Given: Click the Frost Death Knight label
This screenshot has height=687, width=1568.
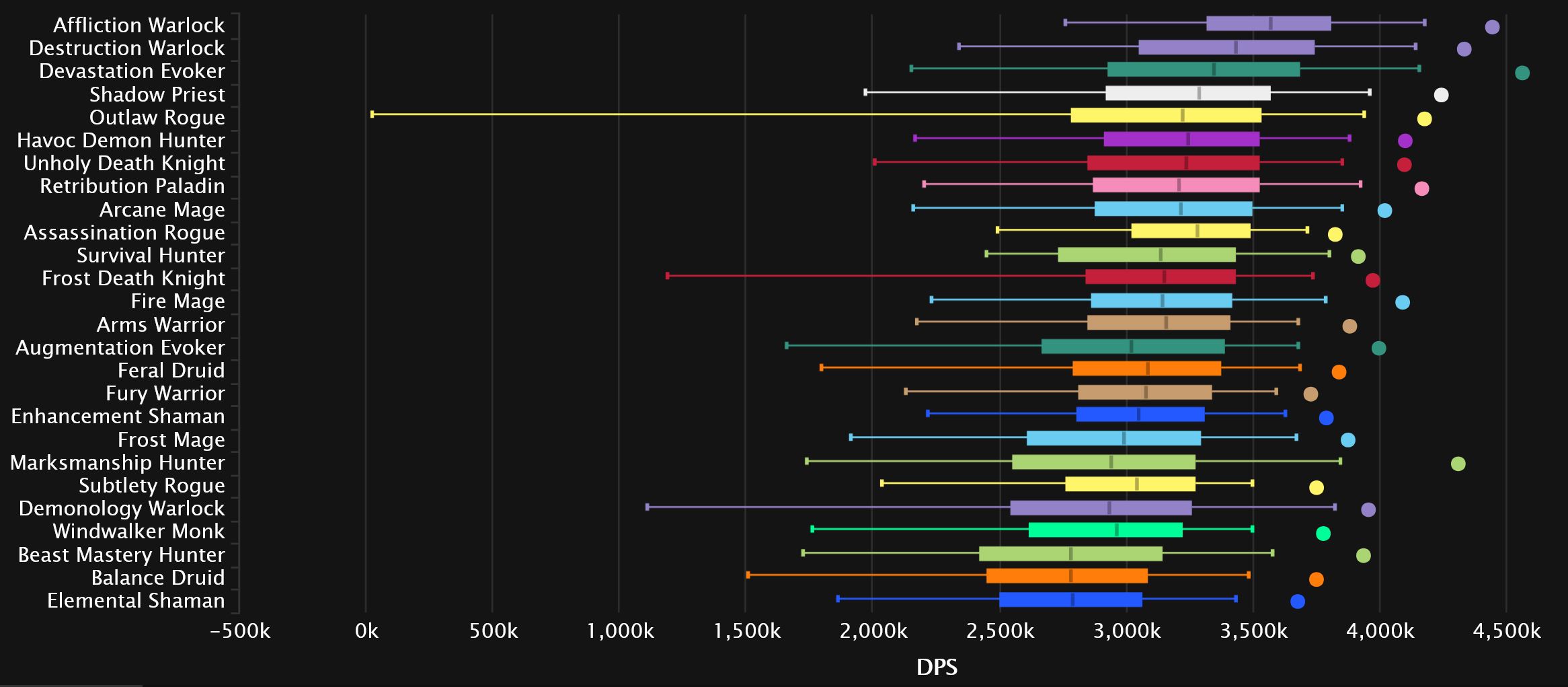Looking at the screenshot, I should point(133,278).
